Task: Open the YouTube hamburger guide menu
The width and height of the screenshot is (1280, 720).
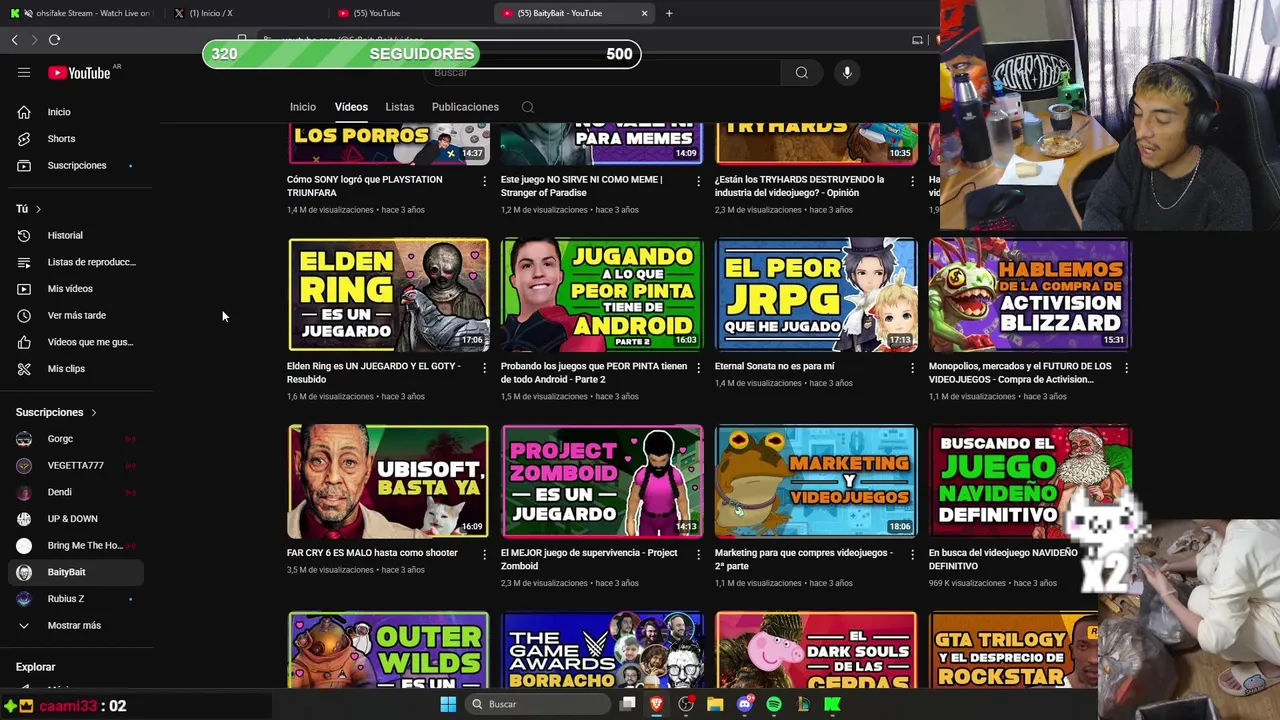Action: pyautogui.click(x=24, y=72)
